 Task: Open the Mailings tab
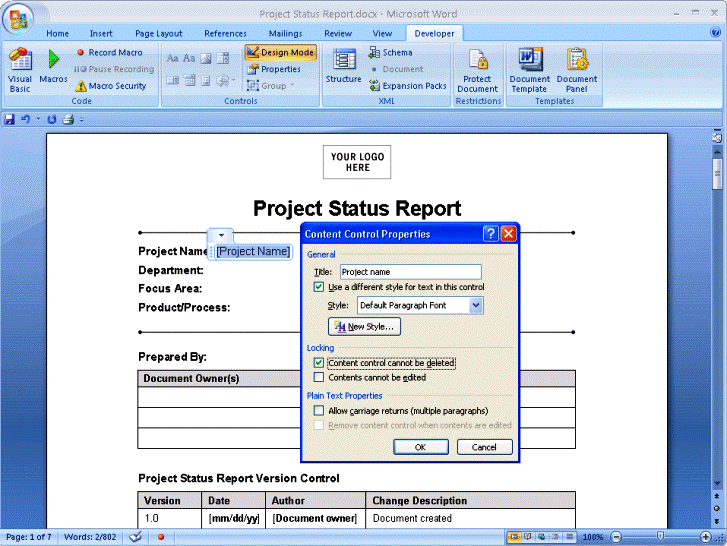(286, 33)
